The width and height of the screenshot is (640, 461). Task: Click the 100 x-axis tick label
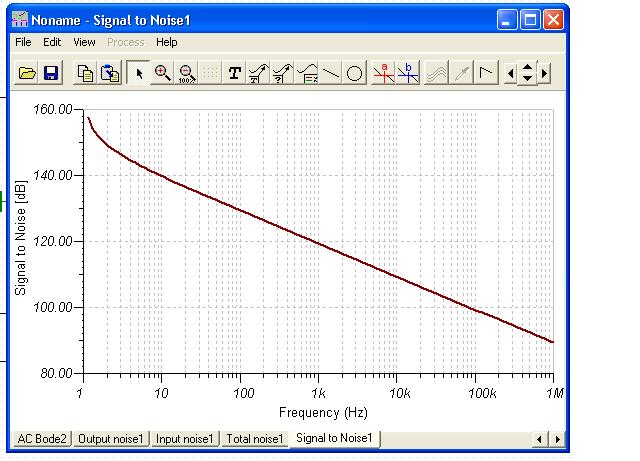244,393
